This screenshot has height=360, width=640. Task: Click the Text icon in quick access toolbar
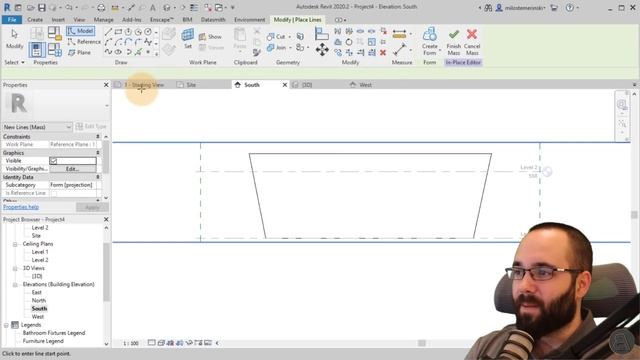tap(153, 8)
